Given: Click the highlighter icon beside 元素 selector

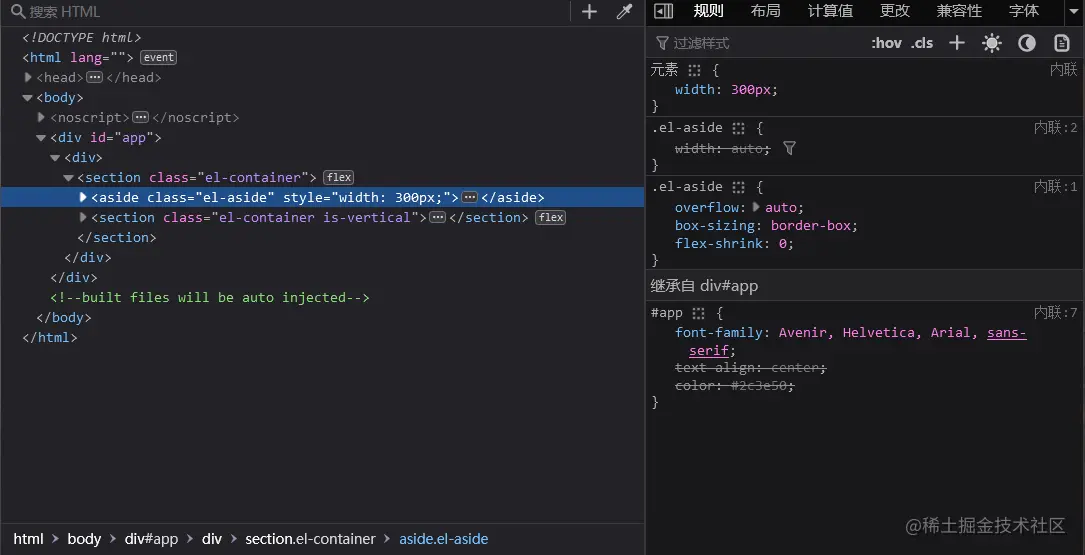Looking at the screenshot, I should point(695,70).
